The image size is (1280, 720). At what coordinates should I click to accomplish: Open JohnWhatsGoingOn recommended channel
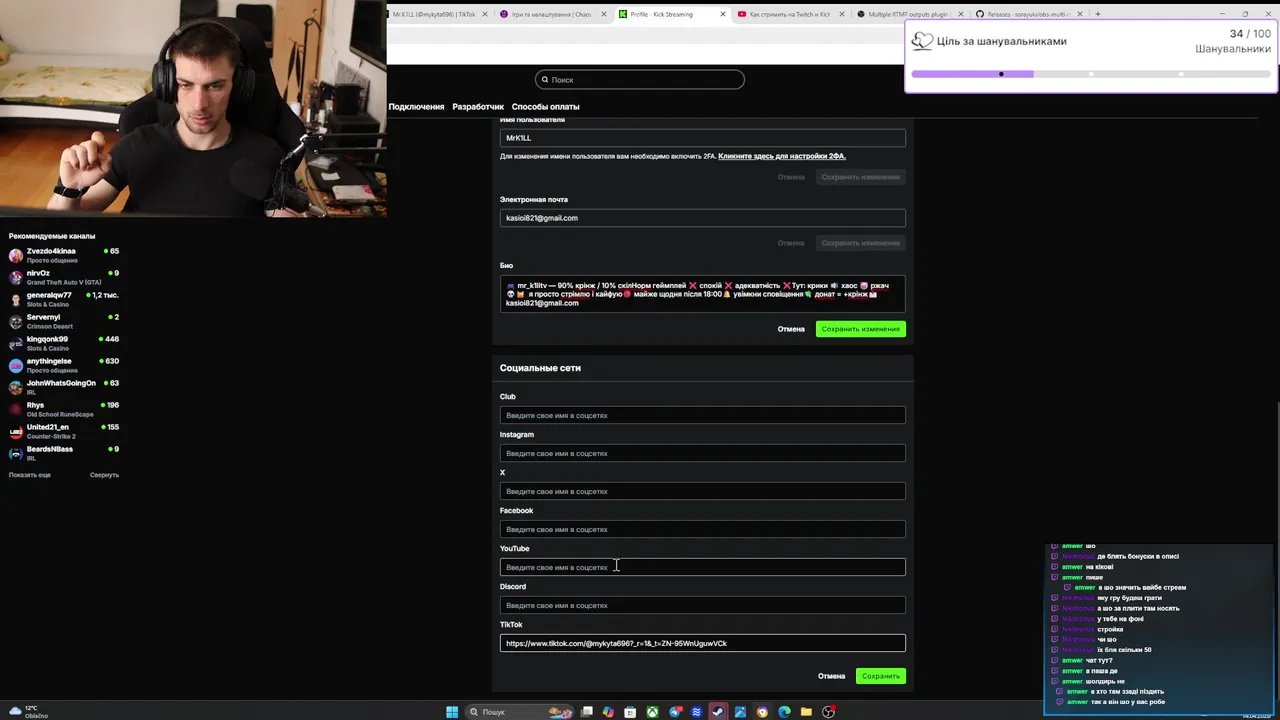point(64,387)
